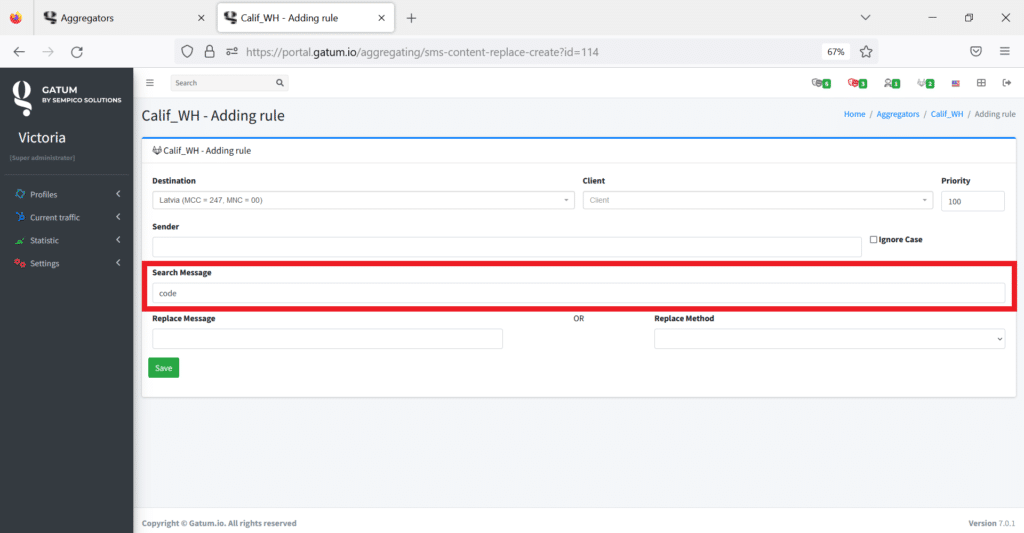
Task: Click the Statistic chart icon
Action: point(20,240)
